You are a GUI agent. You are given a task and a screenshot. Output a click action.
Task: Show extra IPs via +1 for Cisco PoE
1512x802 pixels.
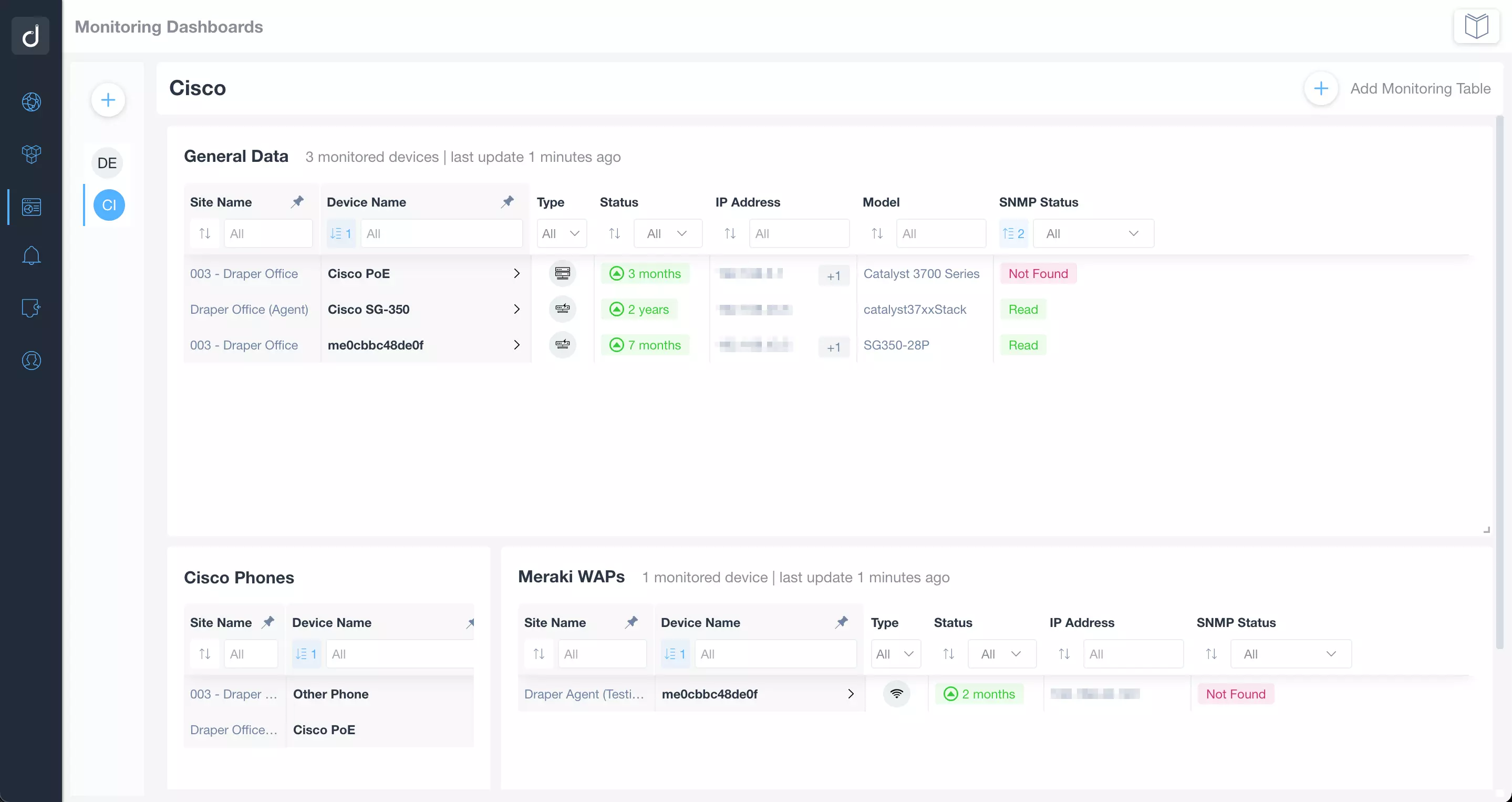tap(833, 276)
